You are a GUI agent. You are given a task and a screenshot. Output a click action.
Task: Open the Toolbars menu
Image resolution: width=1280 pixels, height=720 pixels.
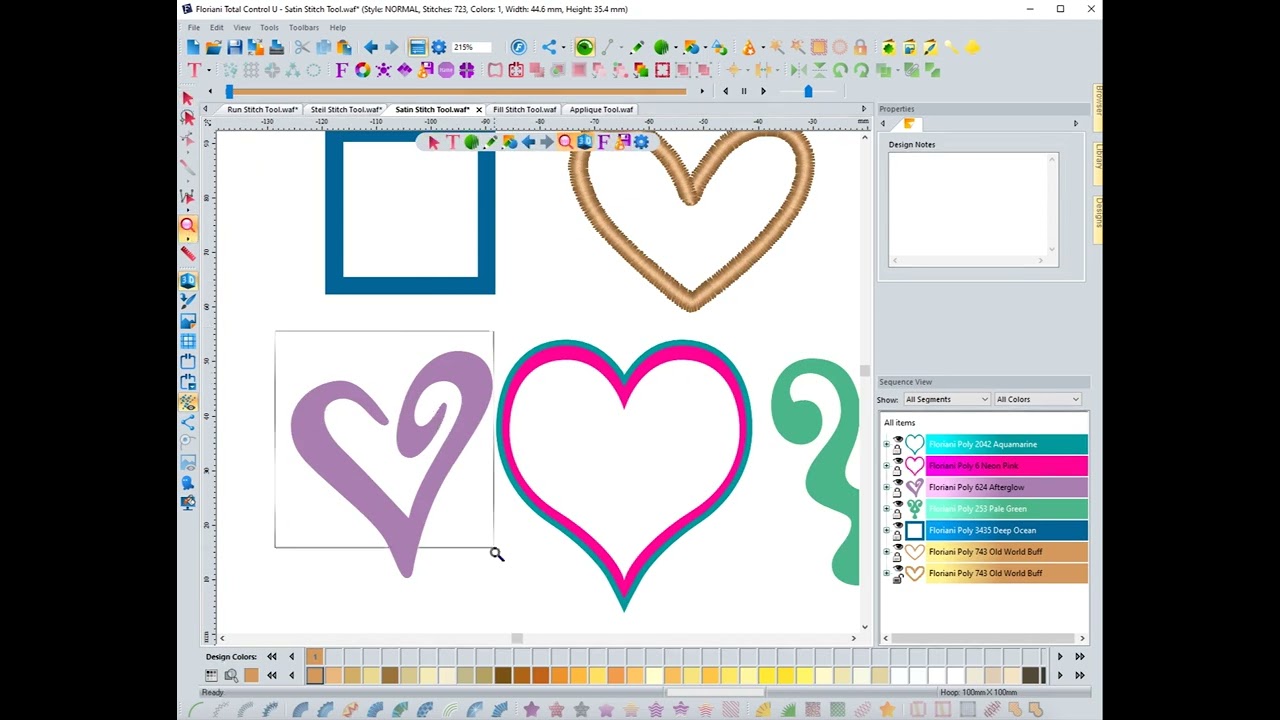(304, 27)
